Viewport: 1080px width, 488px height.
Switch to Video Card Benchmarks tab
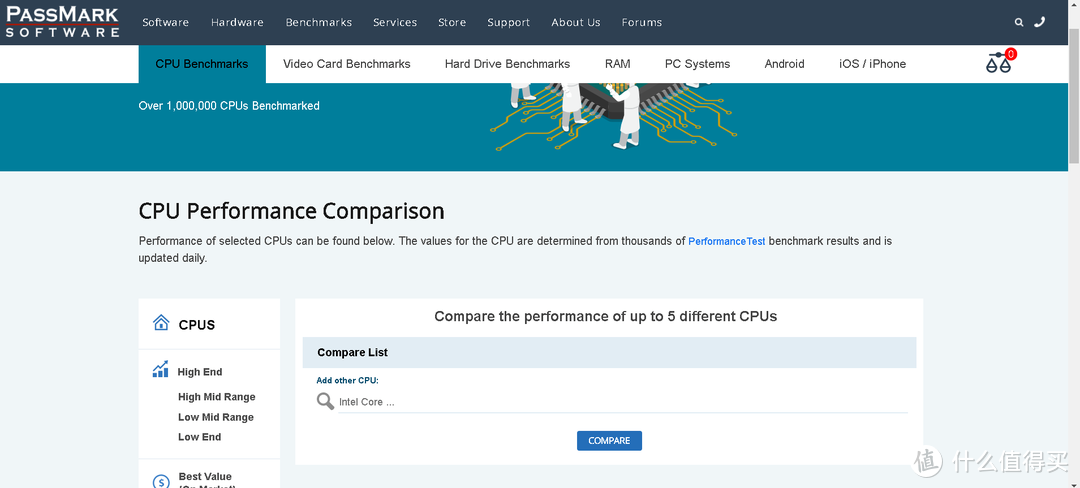click(x=346, y=64)
